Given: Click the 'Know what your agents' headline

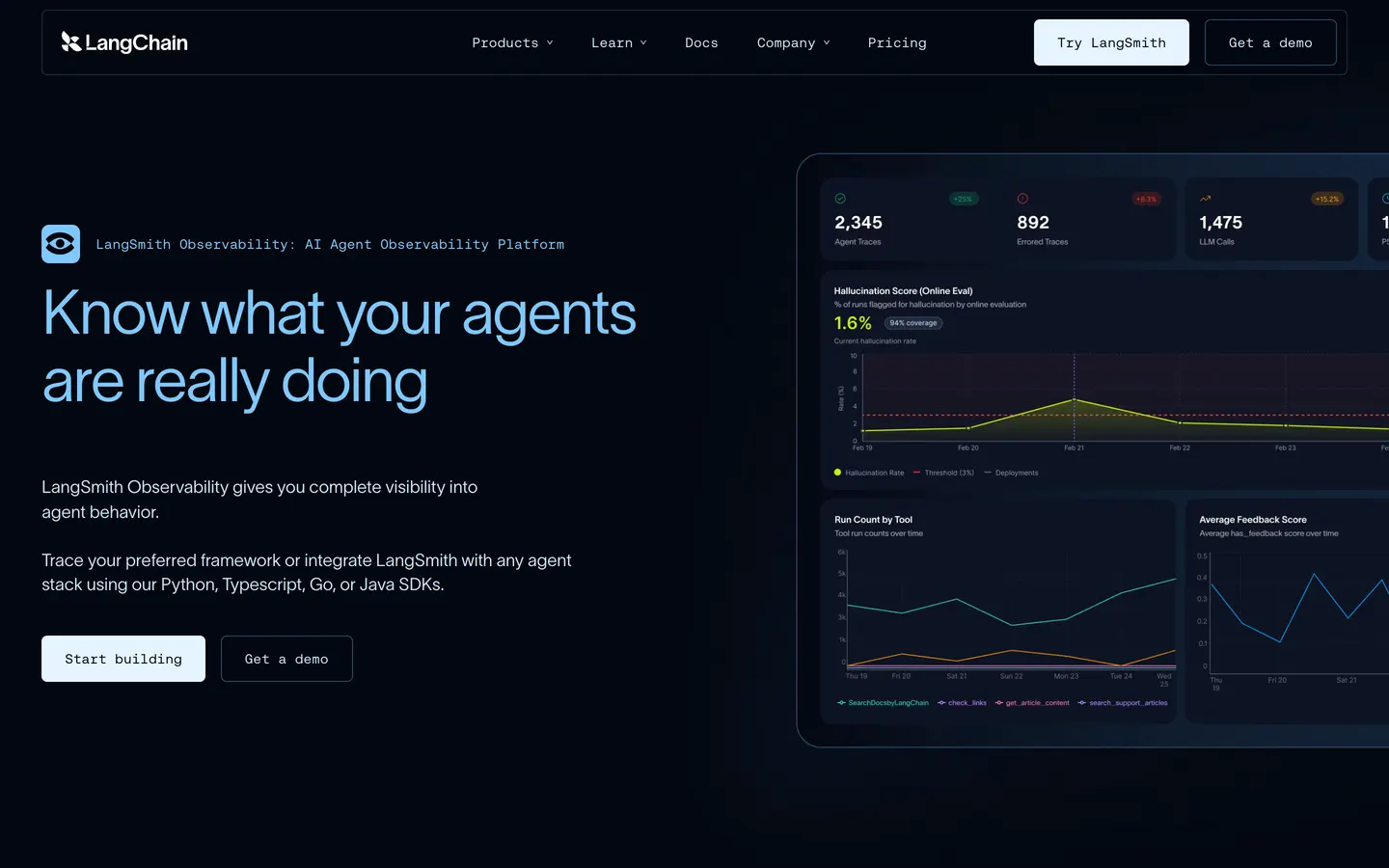Looking at the screenshot, I should pos(340,314).
